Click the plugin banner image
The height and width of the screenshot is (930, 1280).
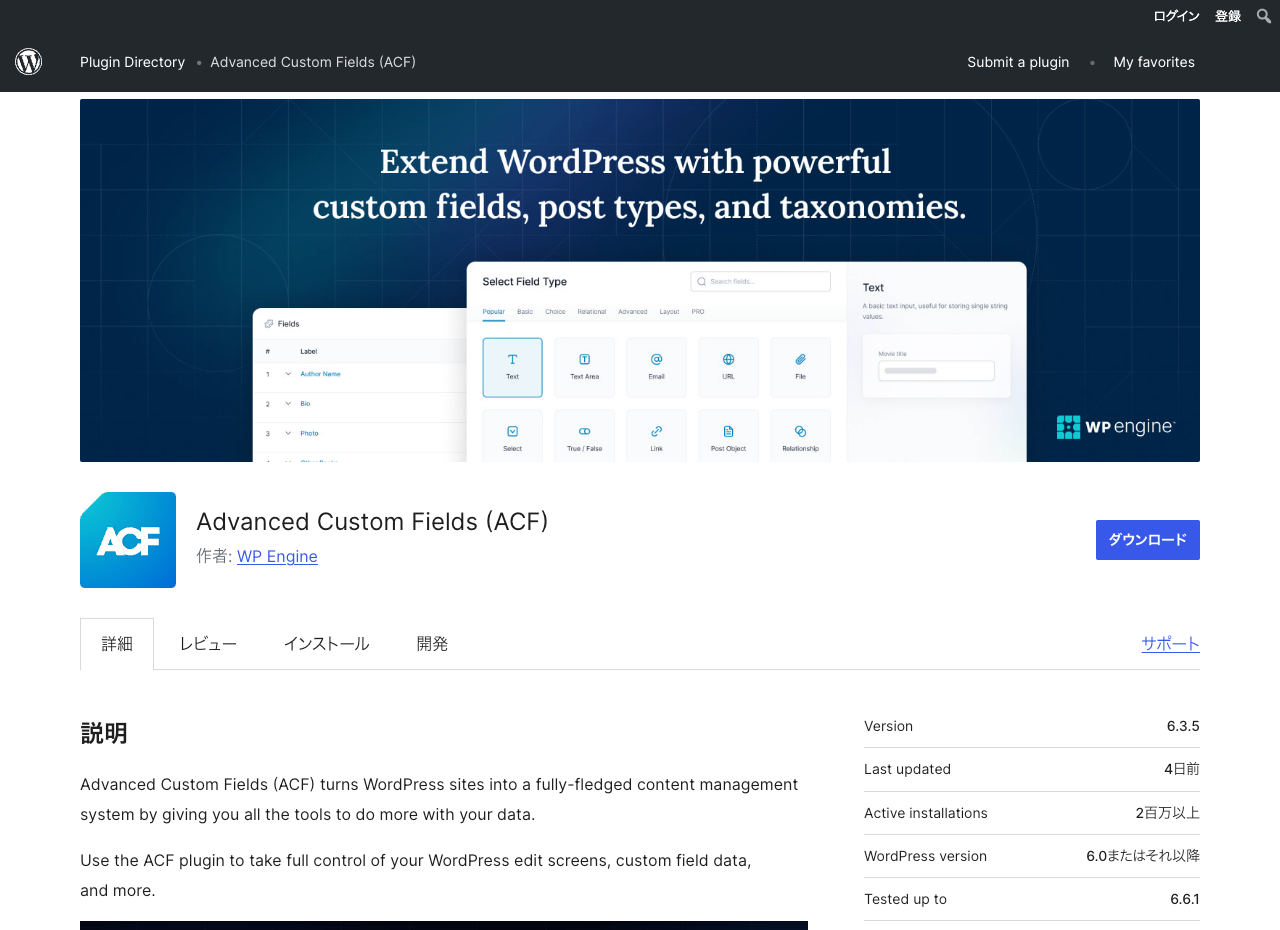tap(640, 280)
